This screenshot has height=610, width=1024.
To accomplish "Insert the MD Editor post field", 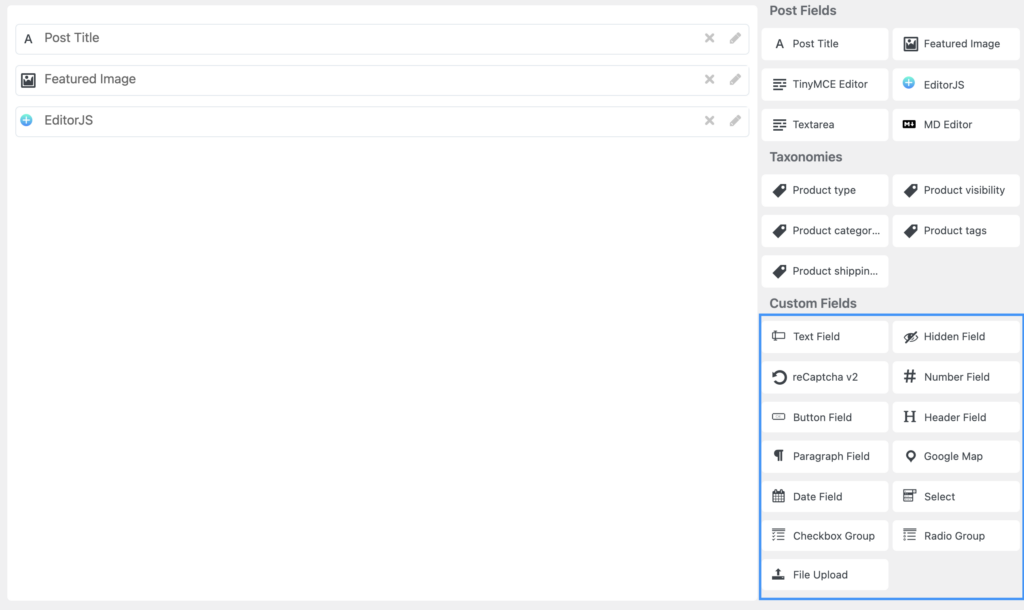I will [x=955, y=125].
